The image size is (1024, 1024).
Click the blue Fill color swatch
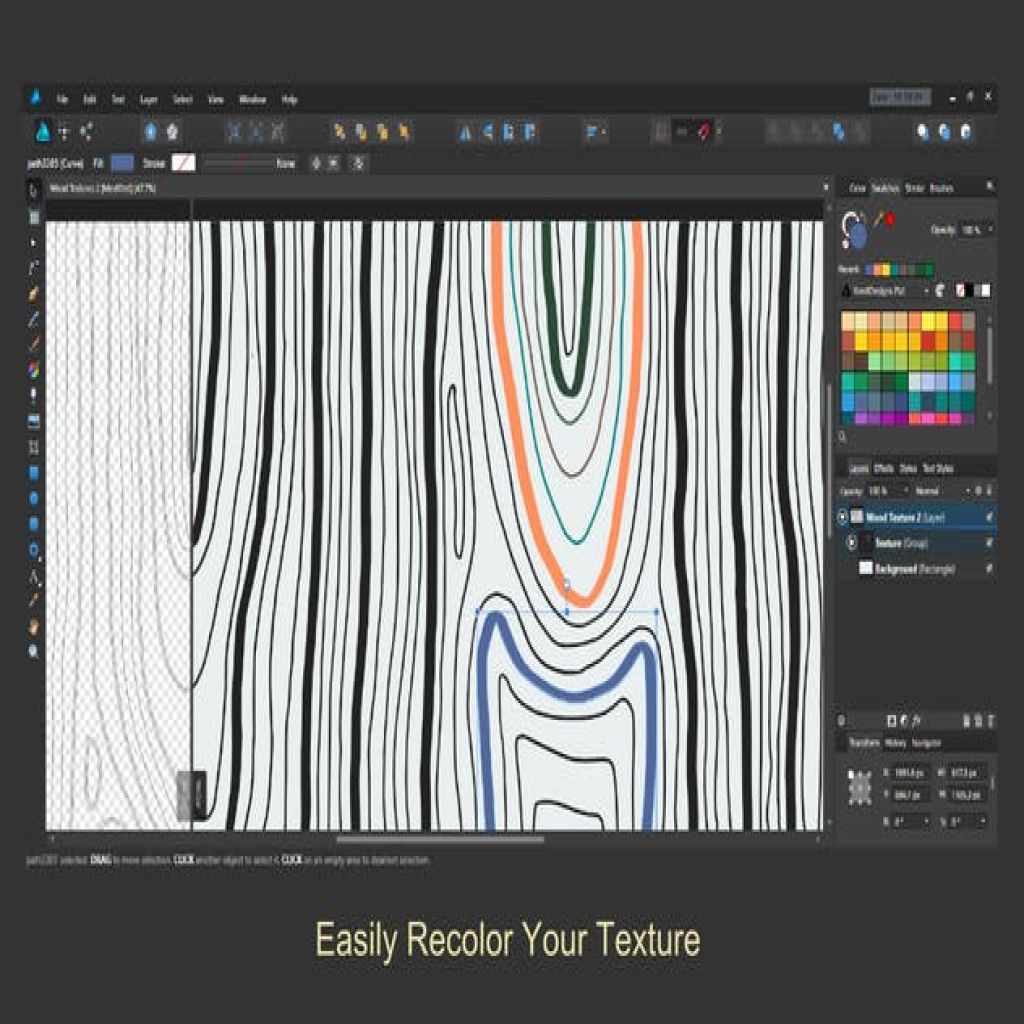(122, 163)
